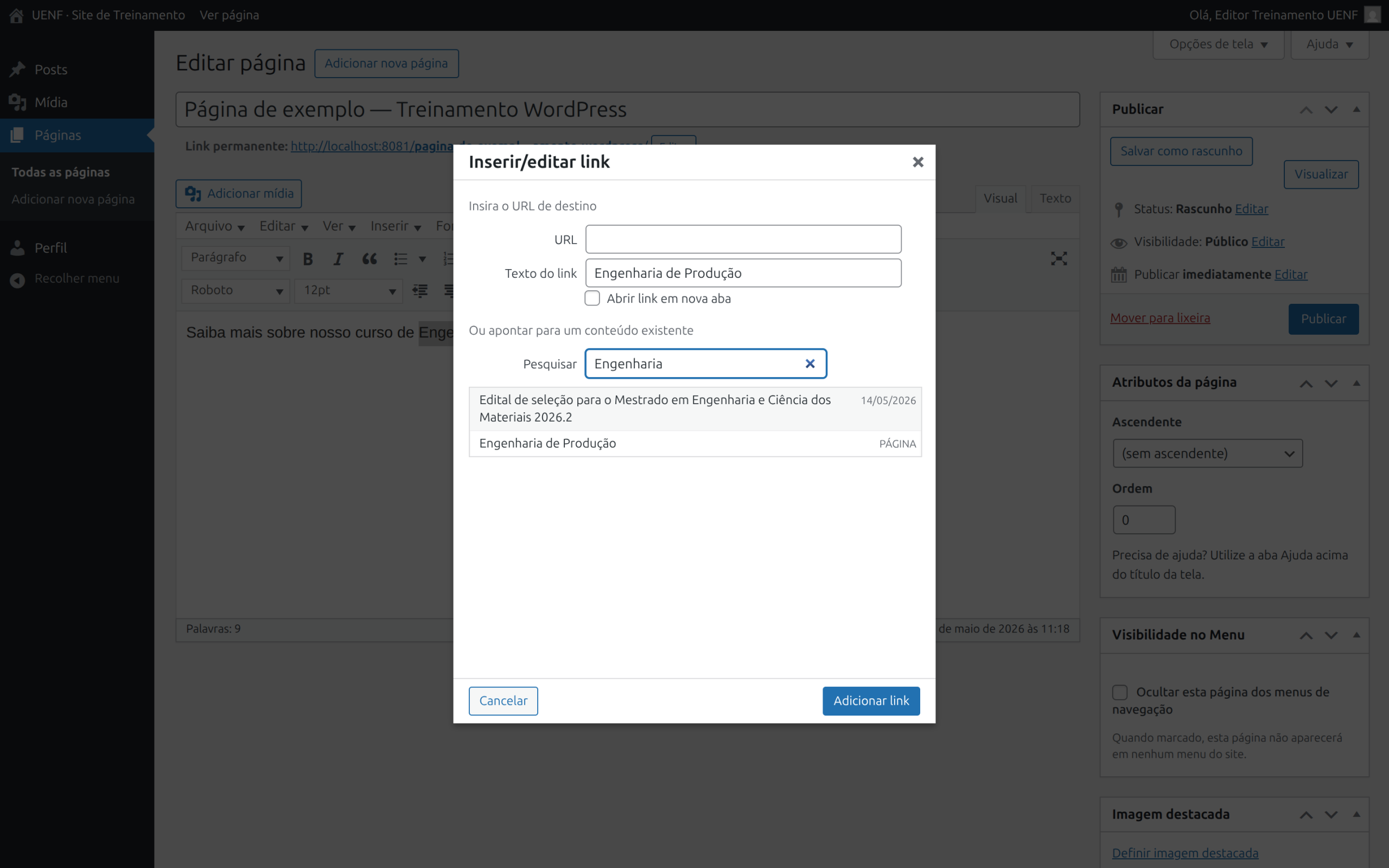The width and height of the screenshot is (1389, 868).
Task: Collapse the Atributos da página panel
Action: (x=1356, y=384)
